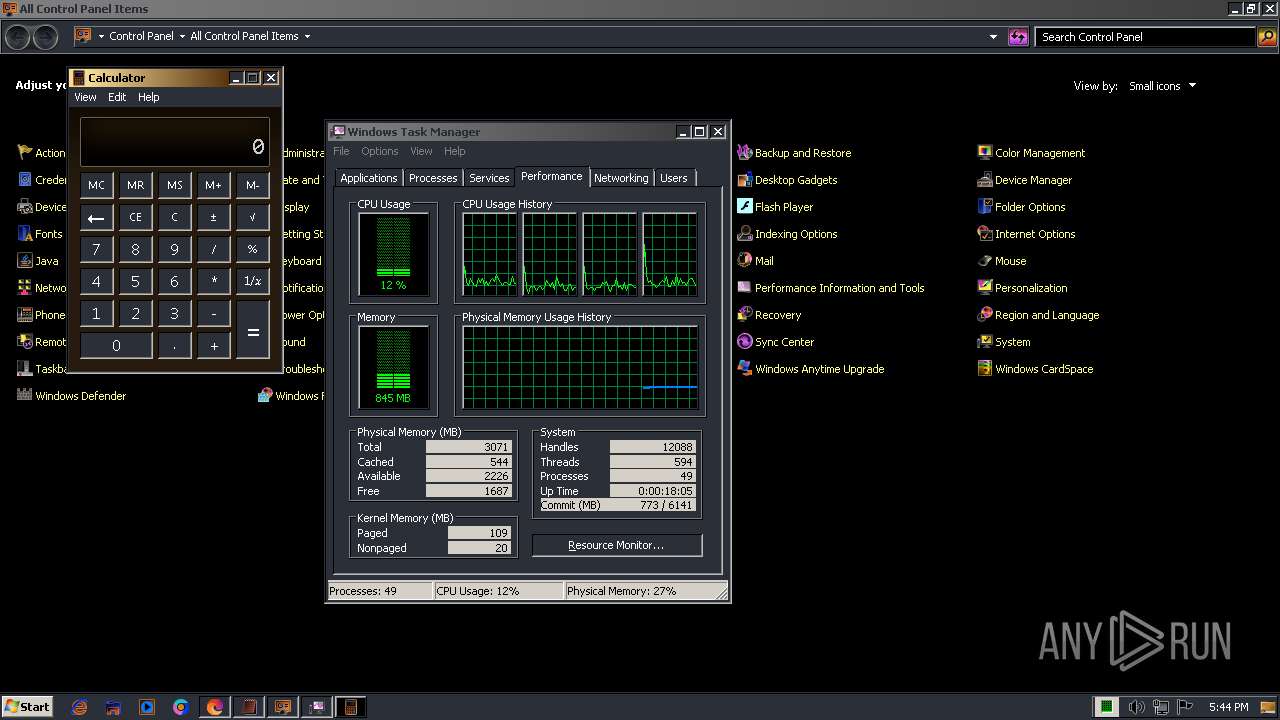
Task: Click the CPU Usage 12% meter
Action: click(x=393, y=254)
